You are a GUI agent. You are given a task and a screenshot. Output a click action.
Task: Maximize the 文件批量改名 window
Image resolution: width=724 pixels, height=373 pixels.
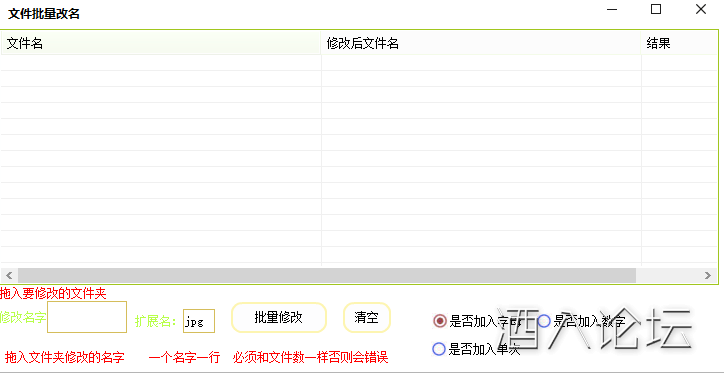point(656,10)
